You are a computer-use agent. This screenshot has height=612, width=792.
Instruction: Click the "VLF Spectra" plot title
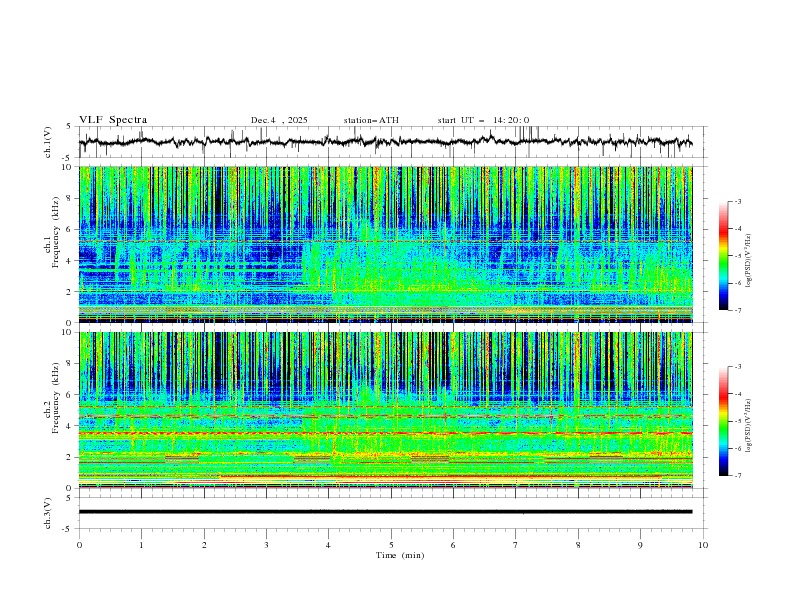(x=113, y=120)
